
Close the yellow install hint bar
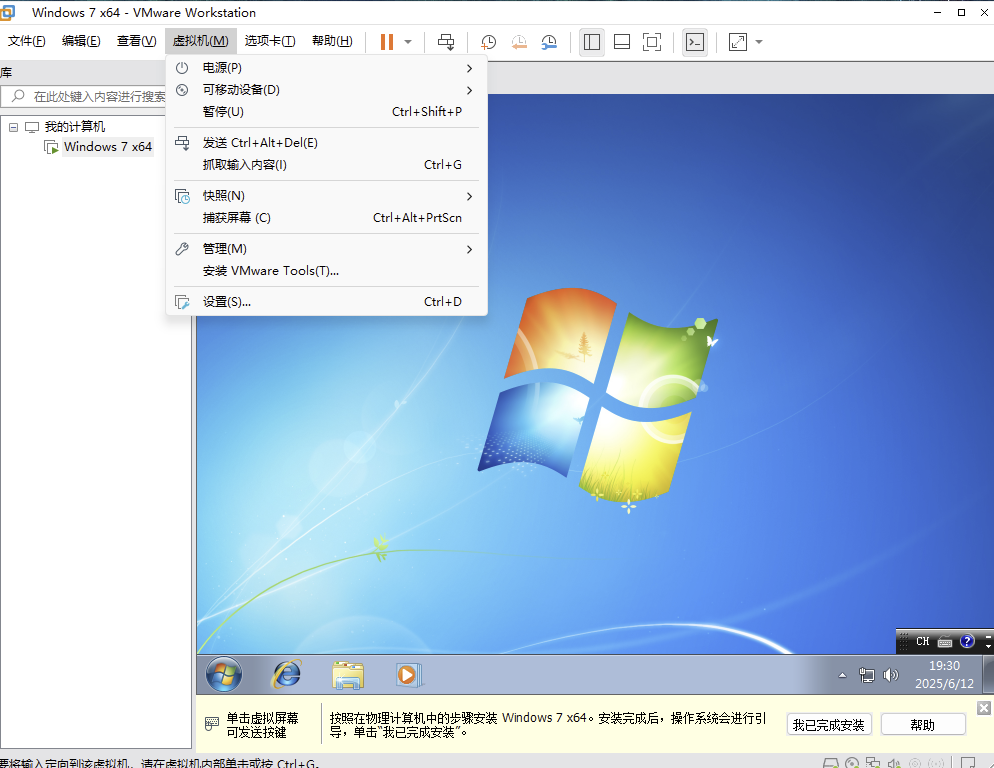point(983,708)
